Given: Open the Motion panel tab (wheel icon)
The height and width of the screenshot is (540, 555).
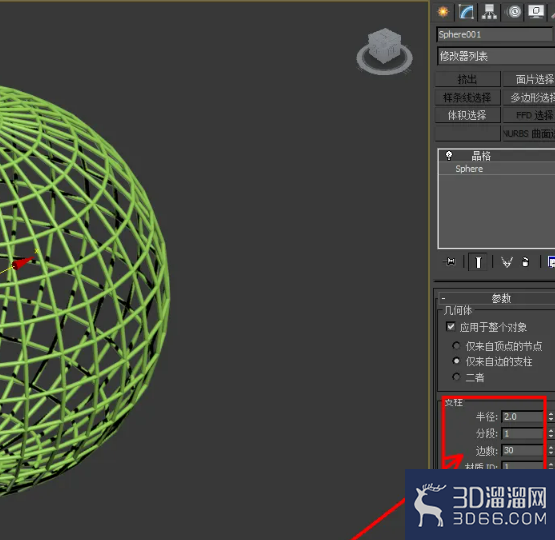Looking at the screenshot, I should tap(514, 12).
